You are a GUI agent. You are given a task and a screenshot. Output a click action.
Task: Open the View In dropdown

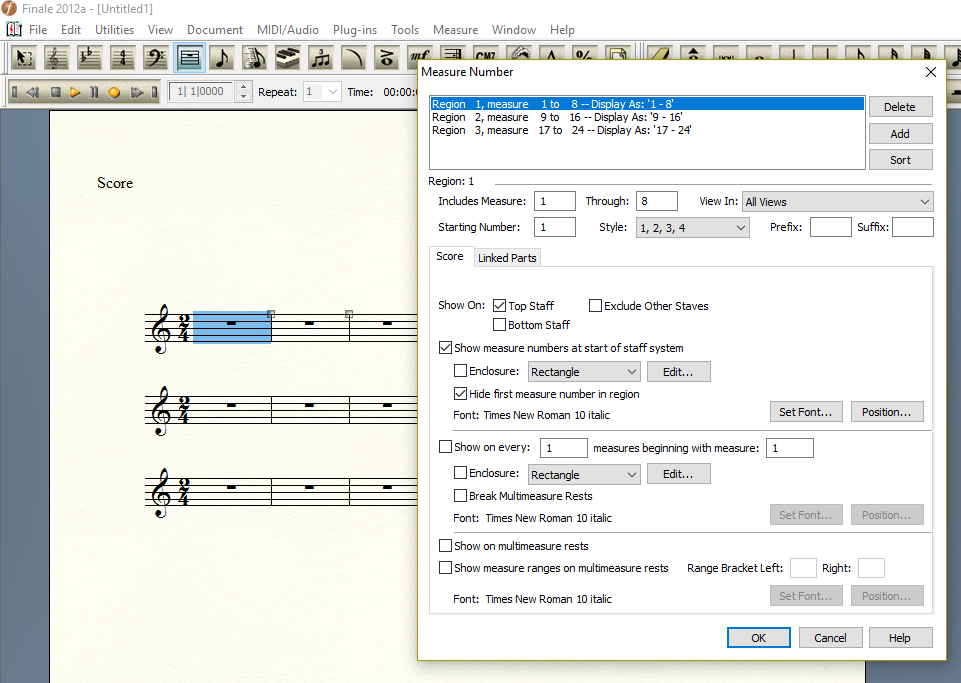pyautogui.click(x=837, y=202)
